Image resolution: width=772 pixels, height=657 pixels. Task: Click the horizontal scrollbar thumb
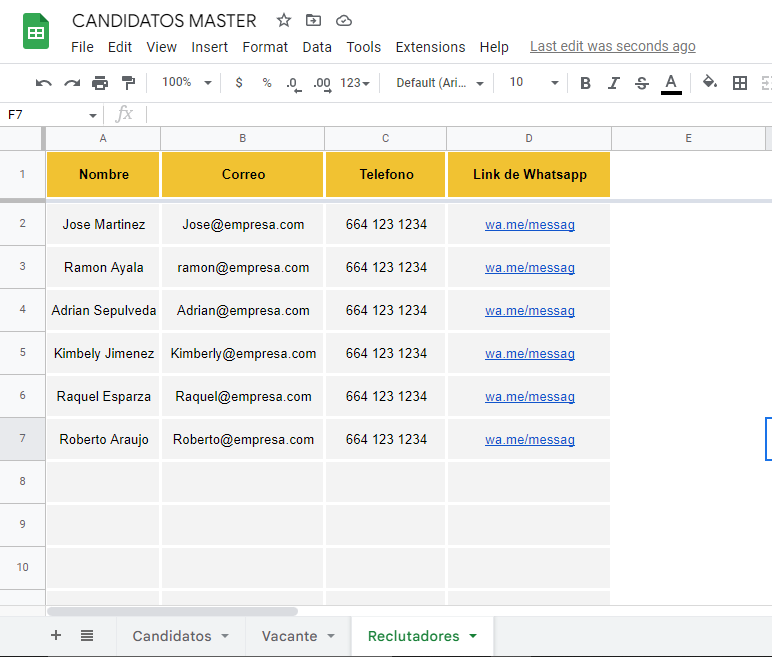pos(172,611)
